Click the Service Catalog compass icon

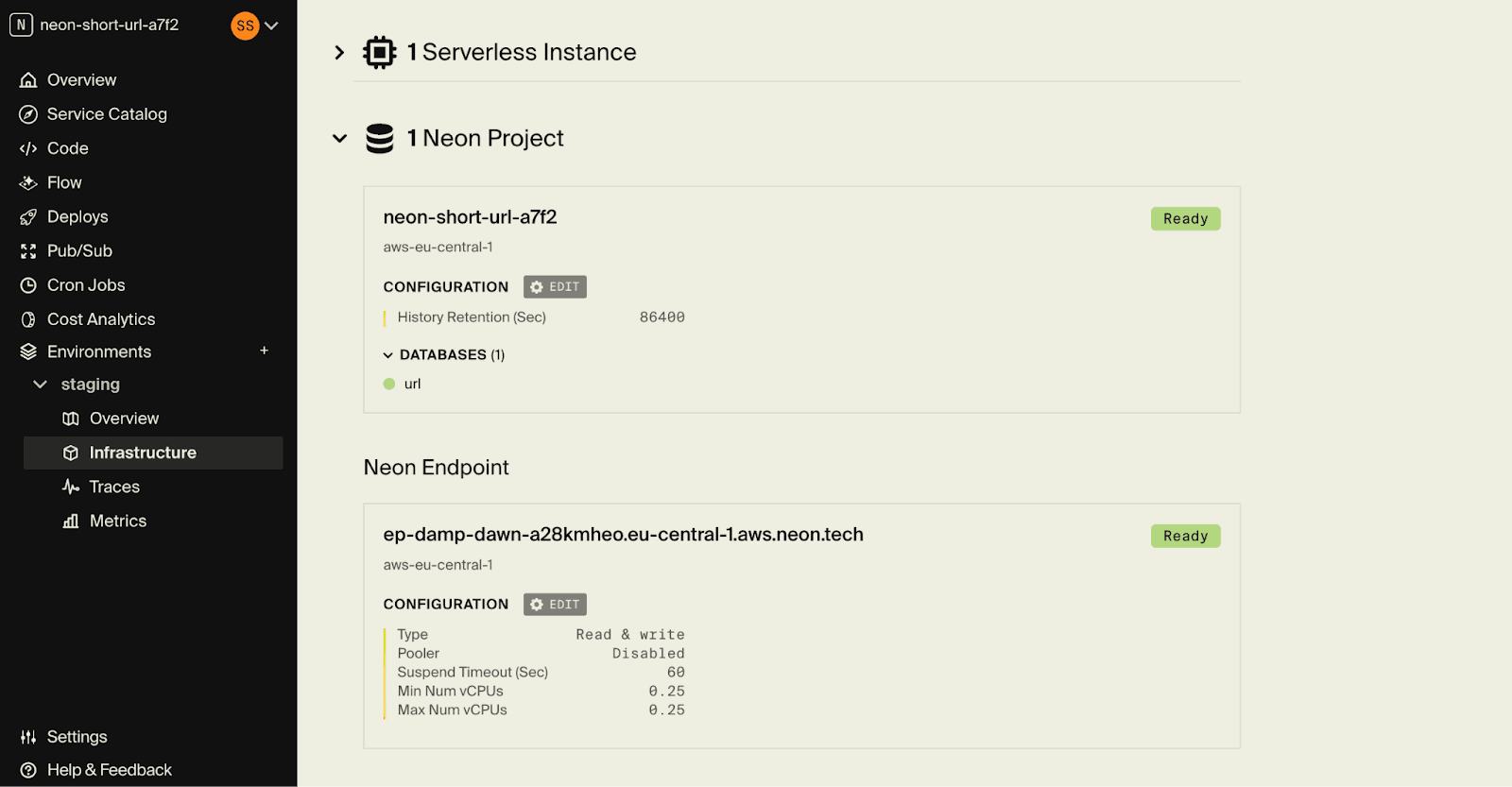(28, 114)
